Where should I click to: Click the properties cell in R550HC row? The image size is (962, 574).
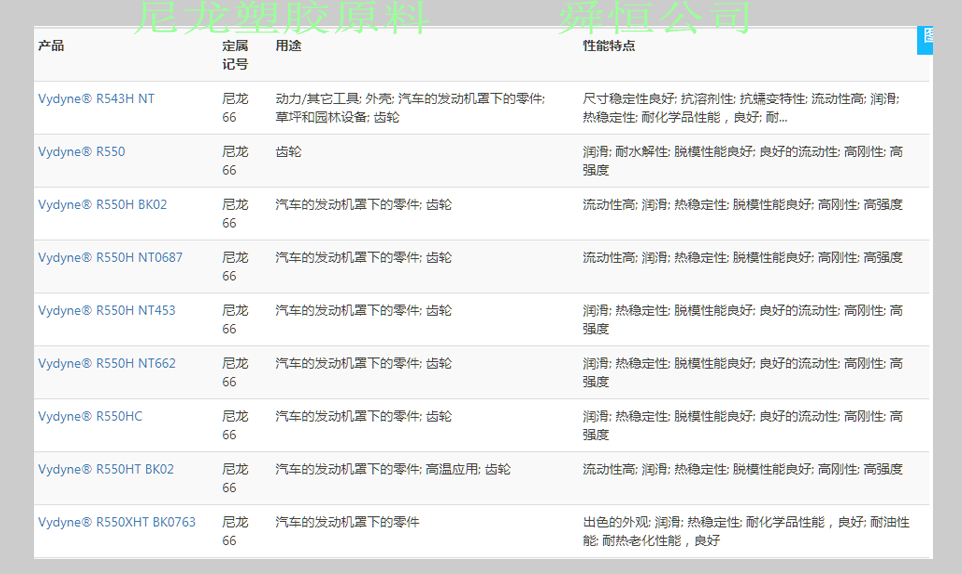743,425
